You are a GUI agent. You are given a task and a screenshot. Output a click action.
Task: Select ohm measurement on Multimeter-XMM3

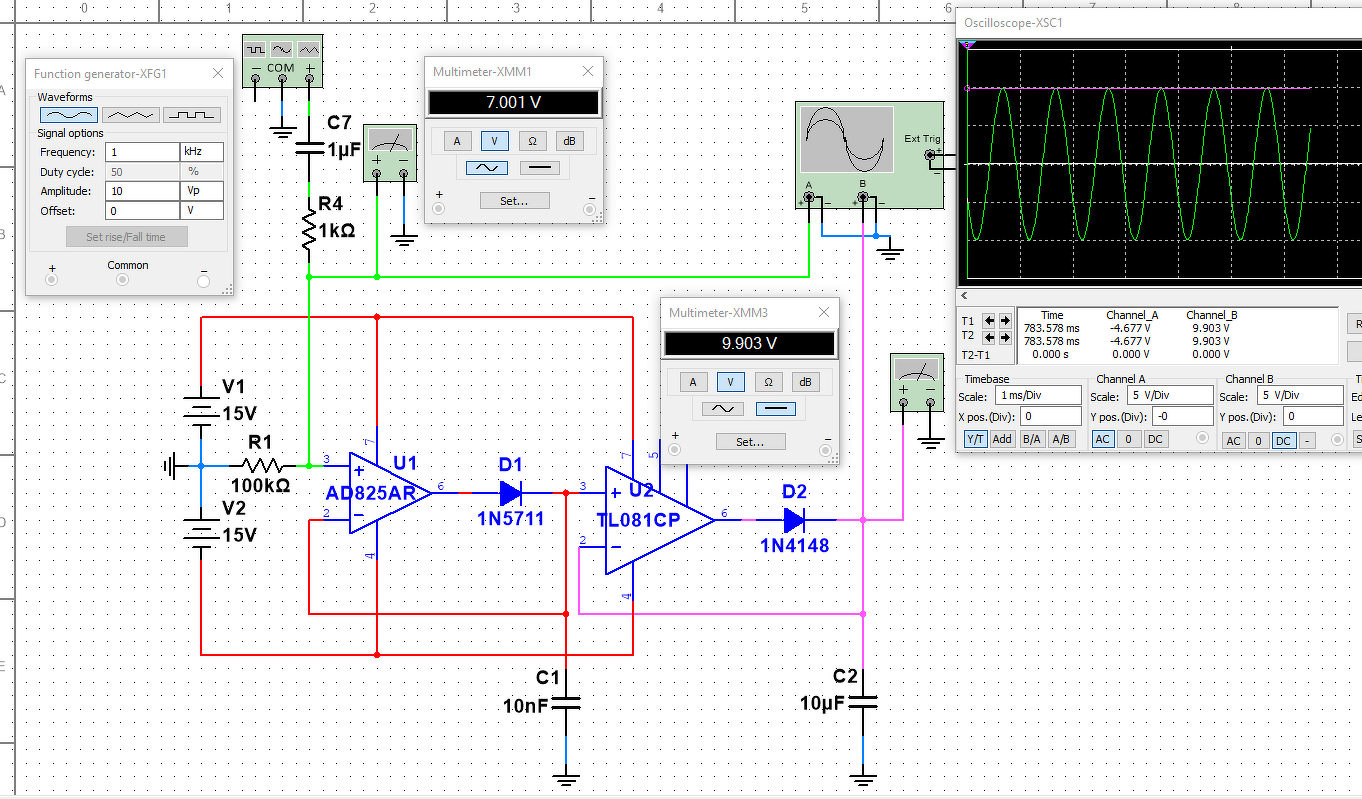(x=768, y=382)
